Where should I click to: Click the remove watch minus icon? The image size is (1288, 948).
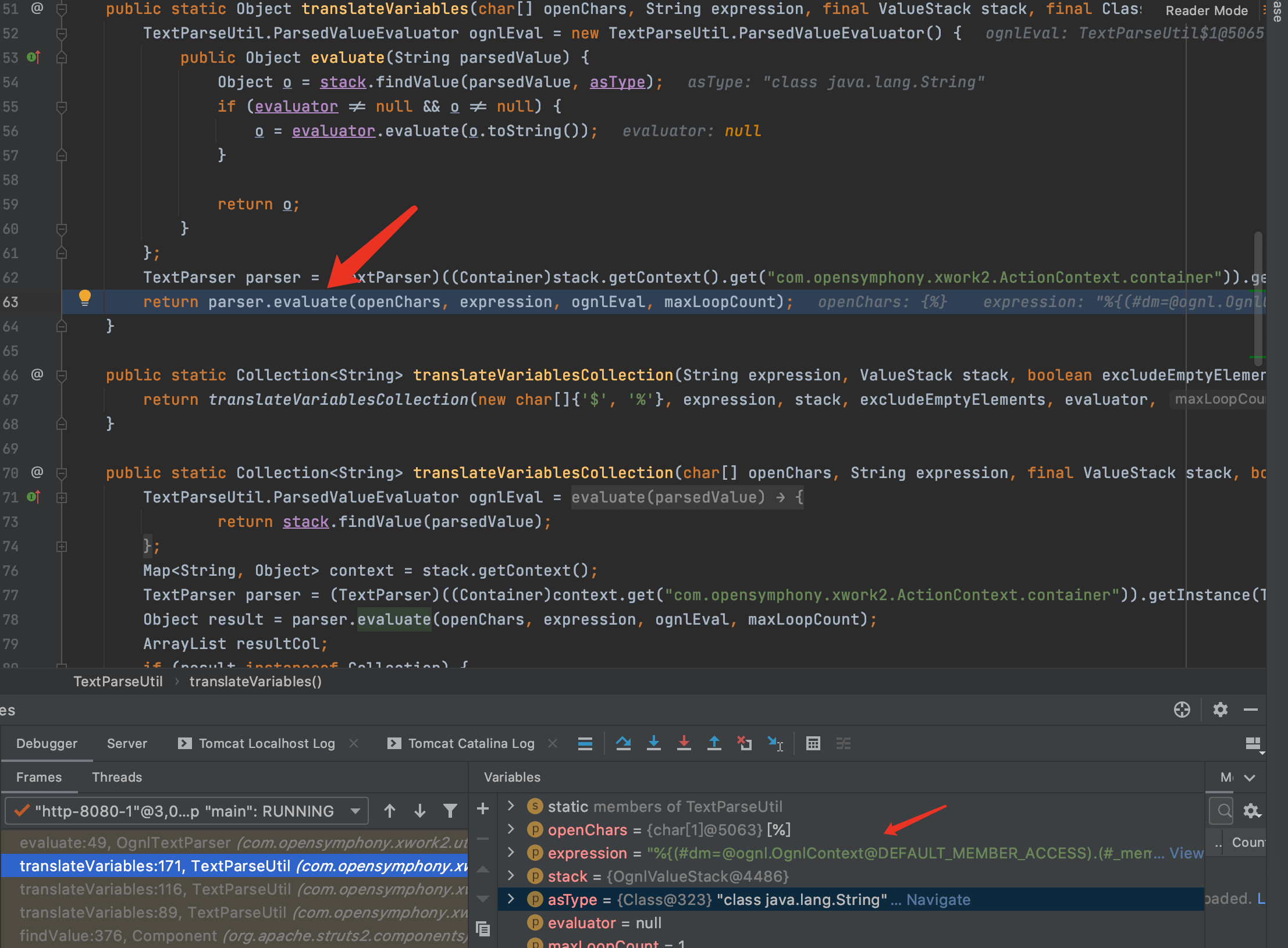(483, 839)
